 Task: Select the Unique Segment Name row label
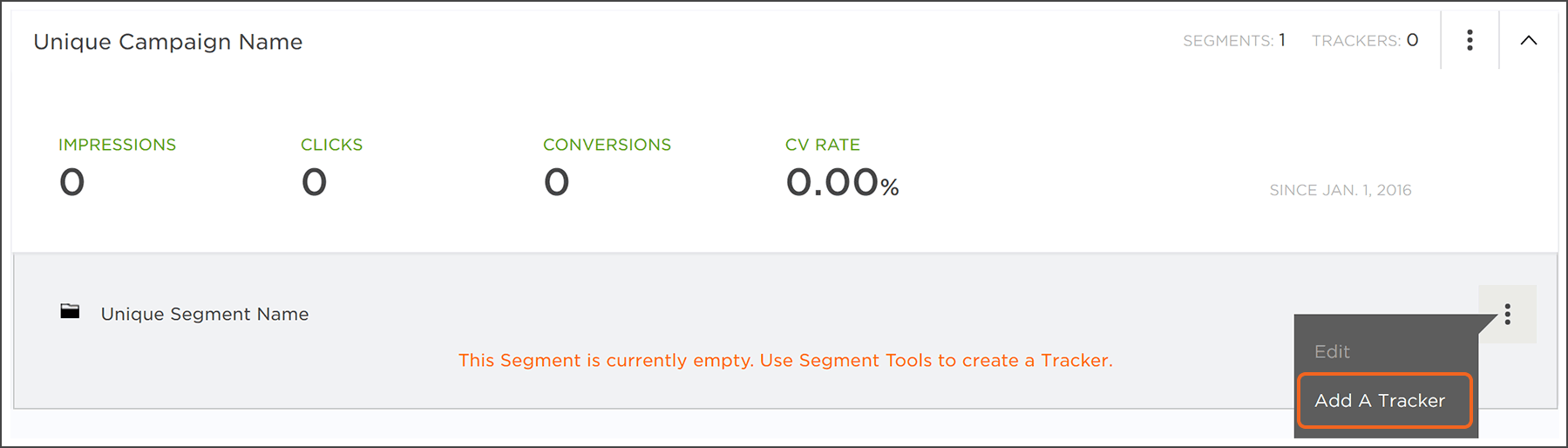tap(205, 314)
